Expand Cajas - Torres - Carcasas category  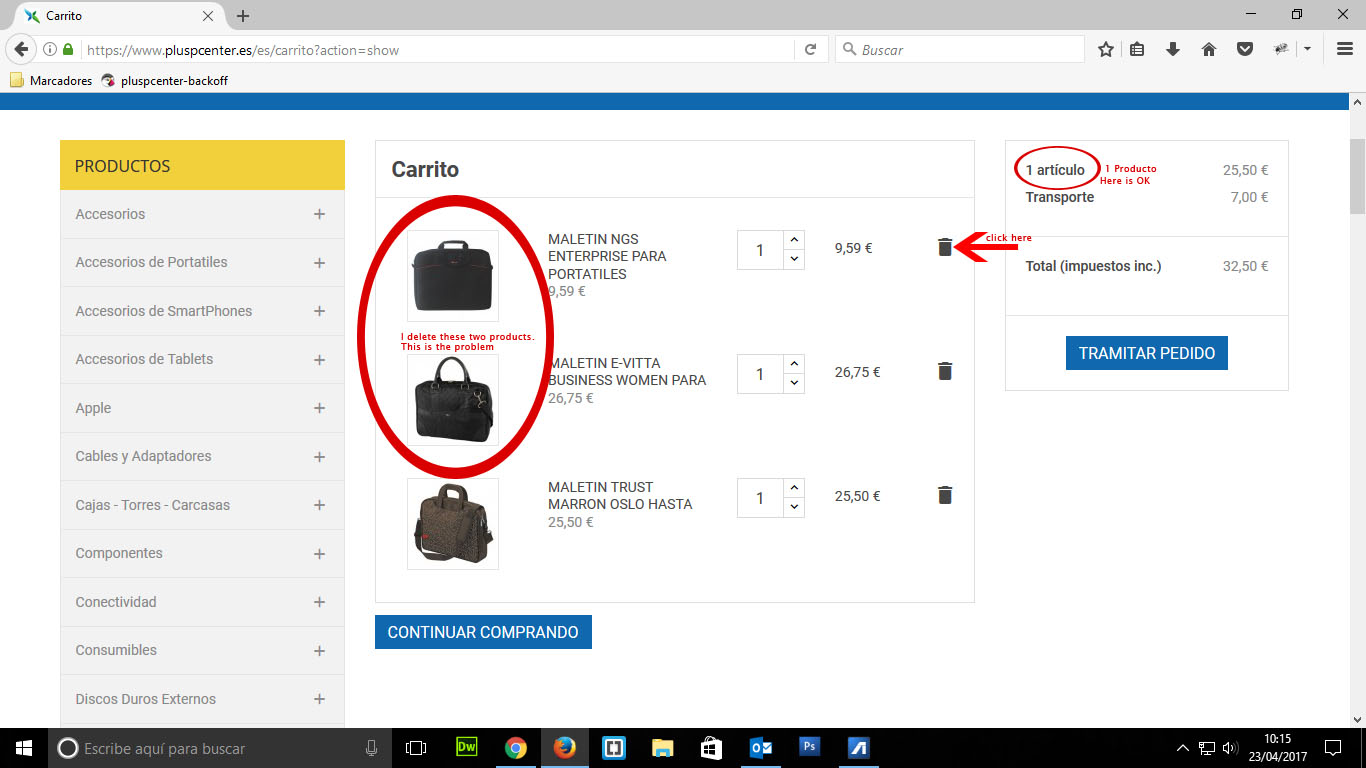319,505
